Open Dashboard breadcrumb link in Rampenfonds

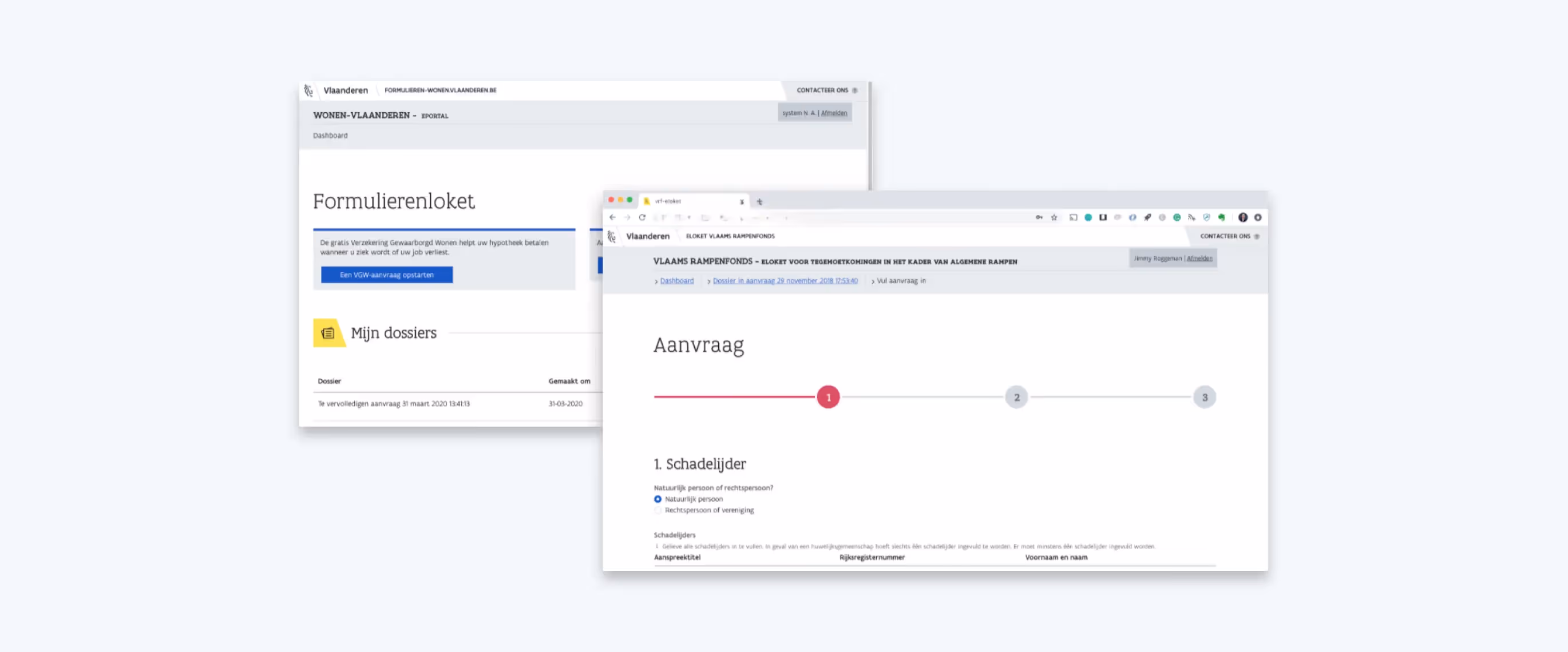pos(676,280)
